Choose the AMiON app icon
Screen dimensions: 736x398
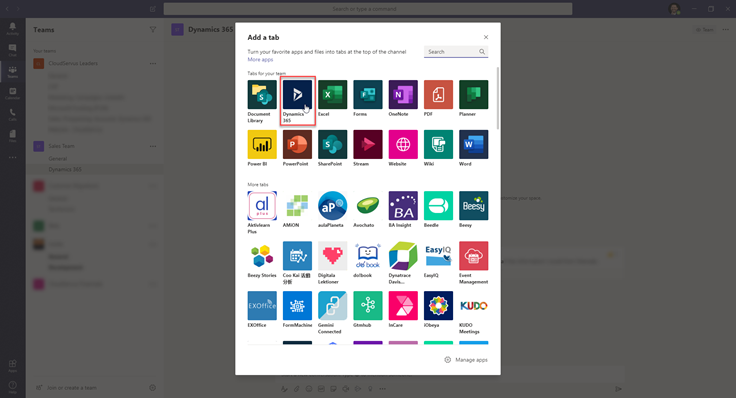point(297,206)
